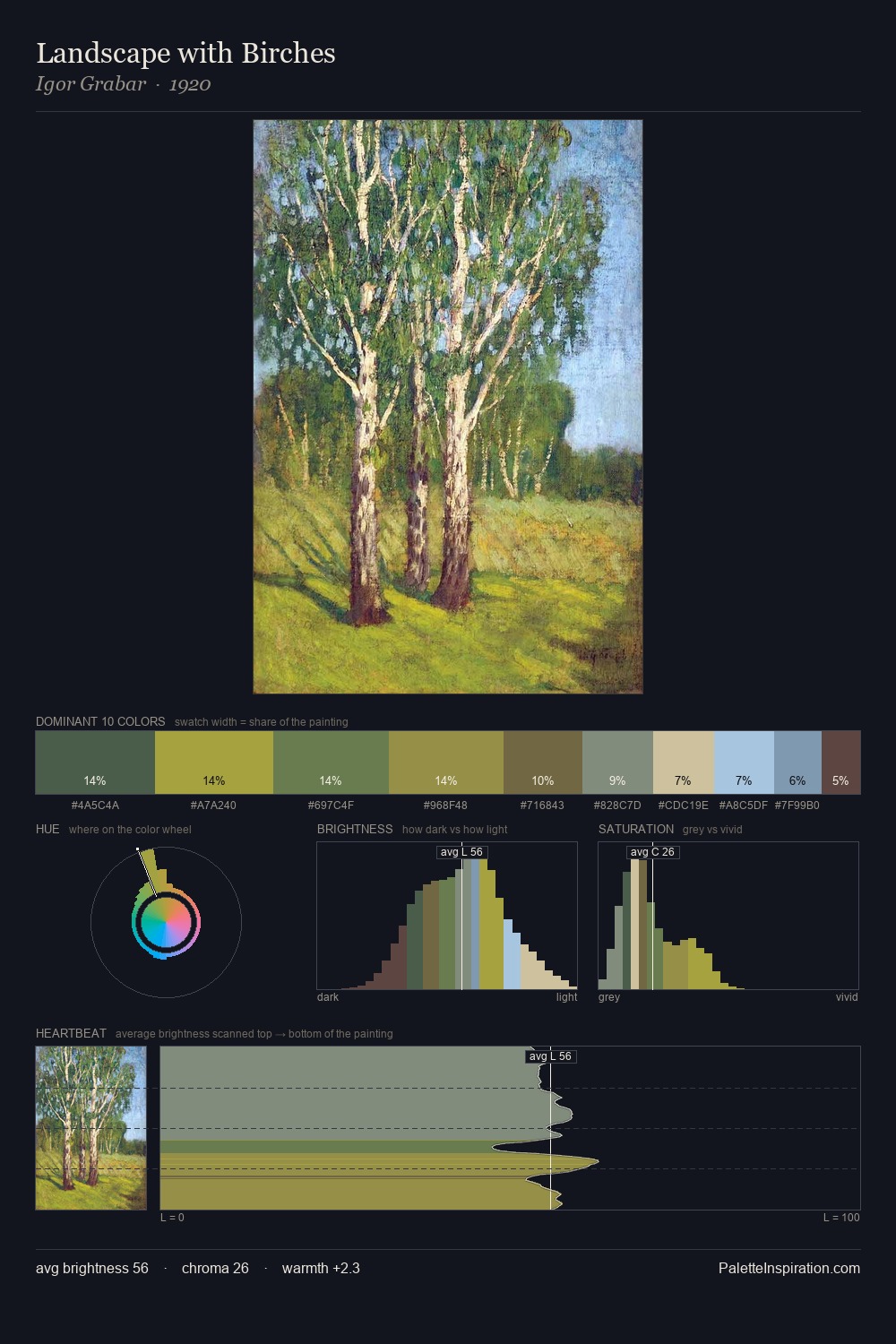896x1344 pixels.
Task: Click the HUE section heading
Action: click(47, 829)
